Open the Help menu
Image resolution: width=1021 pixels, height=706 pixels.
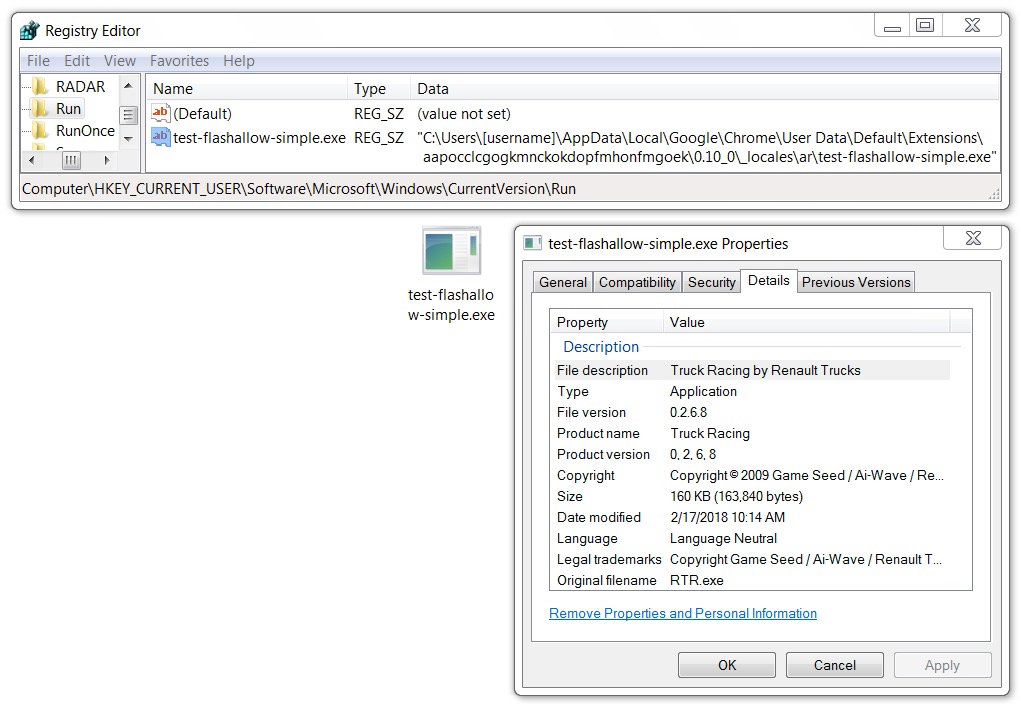coord(238,61)
